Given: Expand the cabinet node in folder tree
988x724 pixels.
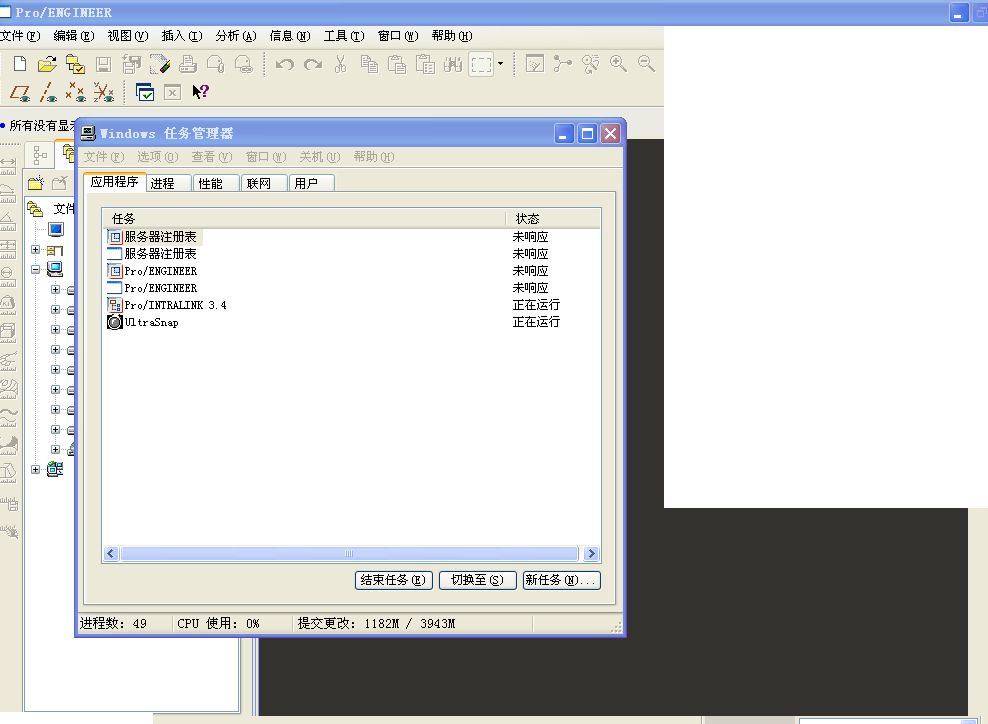Looking at the screenshot, I should click(x=35, y=250).
